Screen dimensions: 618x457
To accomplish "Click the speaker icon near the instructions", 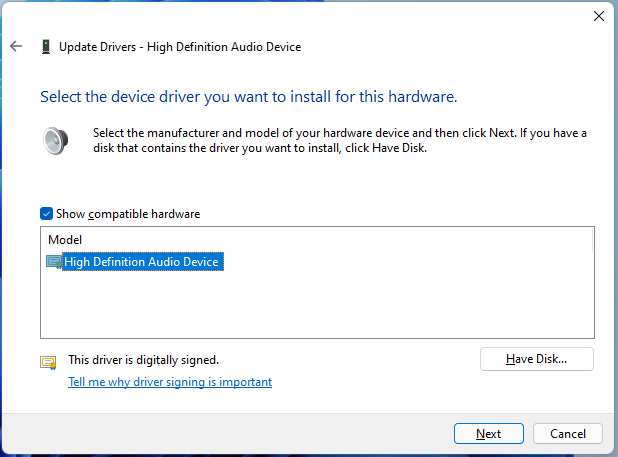I will pyautogui.click(x=56, y=141).
